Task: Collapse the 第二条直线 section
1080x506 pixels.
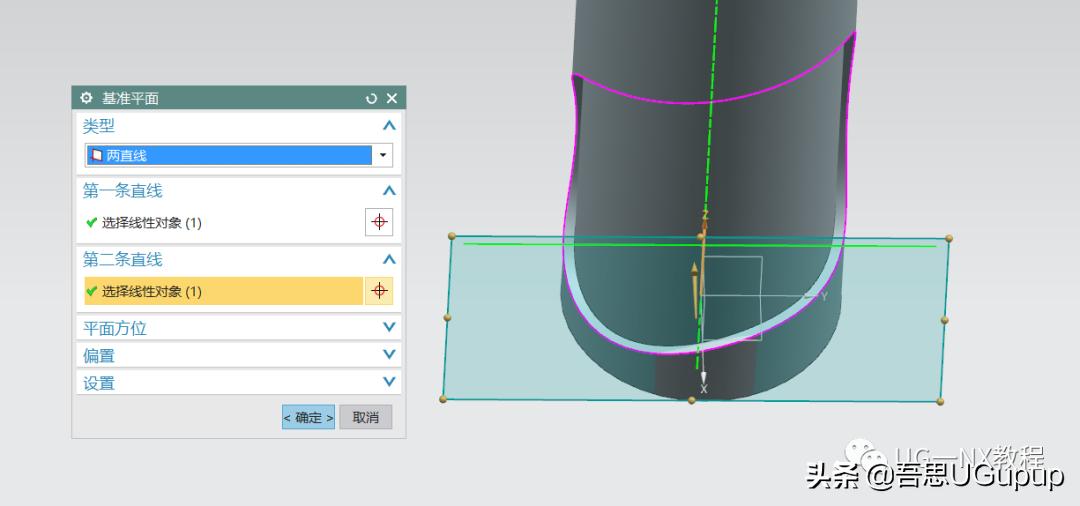Action: (x=389, y=259)
